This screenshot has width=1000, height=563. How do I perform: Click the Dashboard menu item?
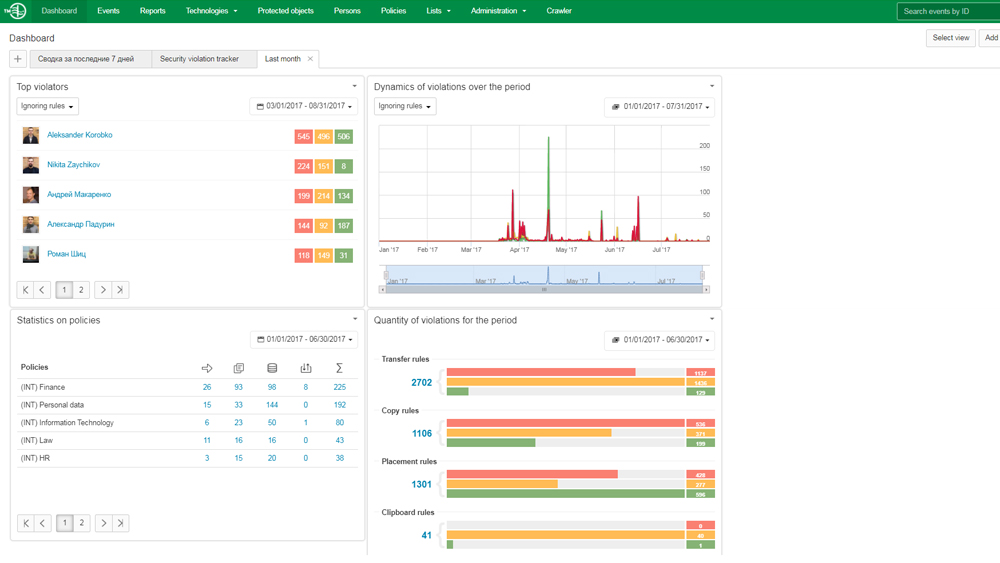[x=59, y=11]
